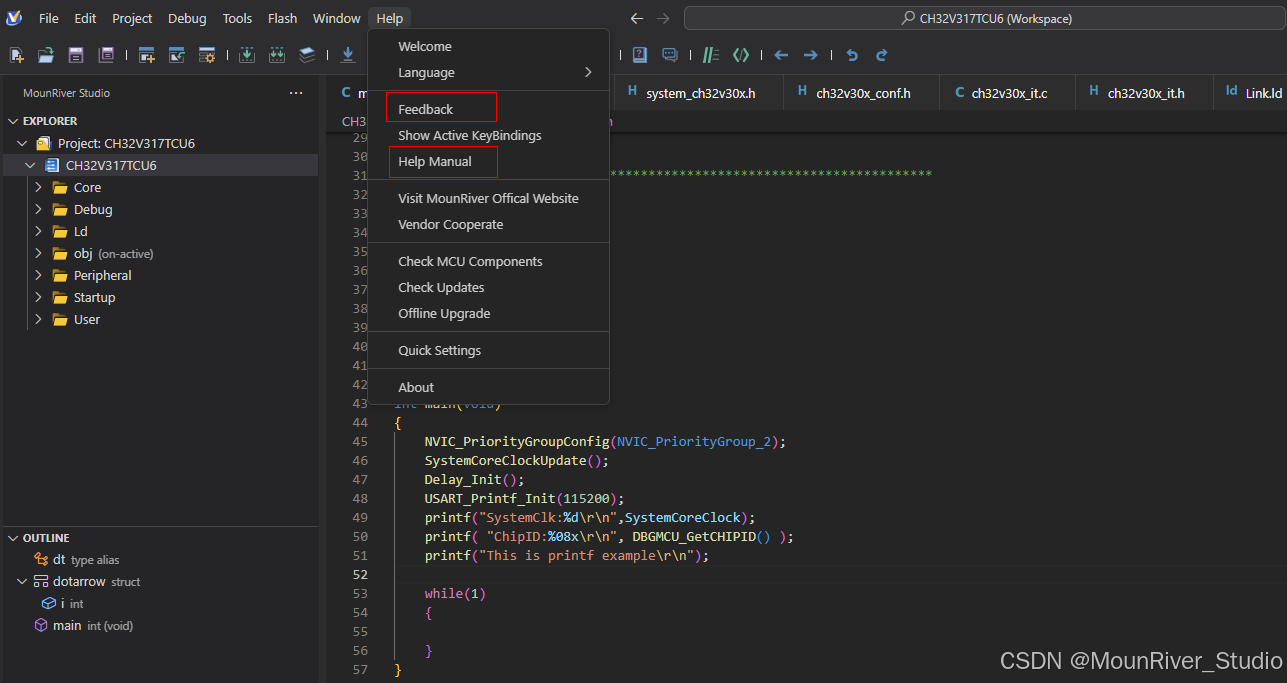The height and width of the screenshot is (683, 1287).
Task: Select Visit MounRiver Offical Website
Action: [488, 198]
